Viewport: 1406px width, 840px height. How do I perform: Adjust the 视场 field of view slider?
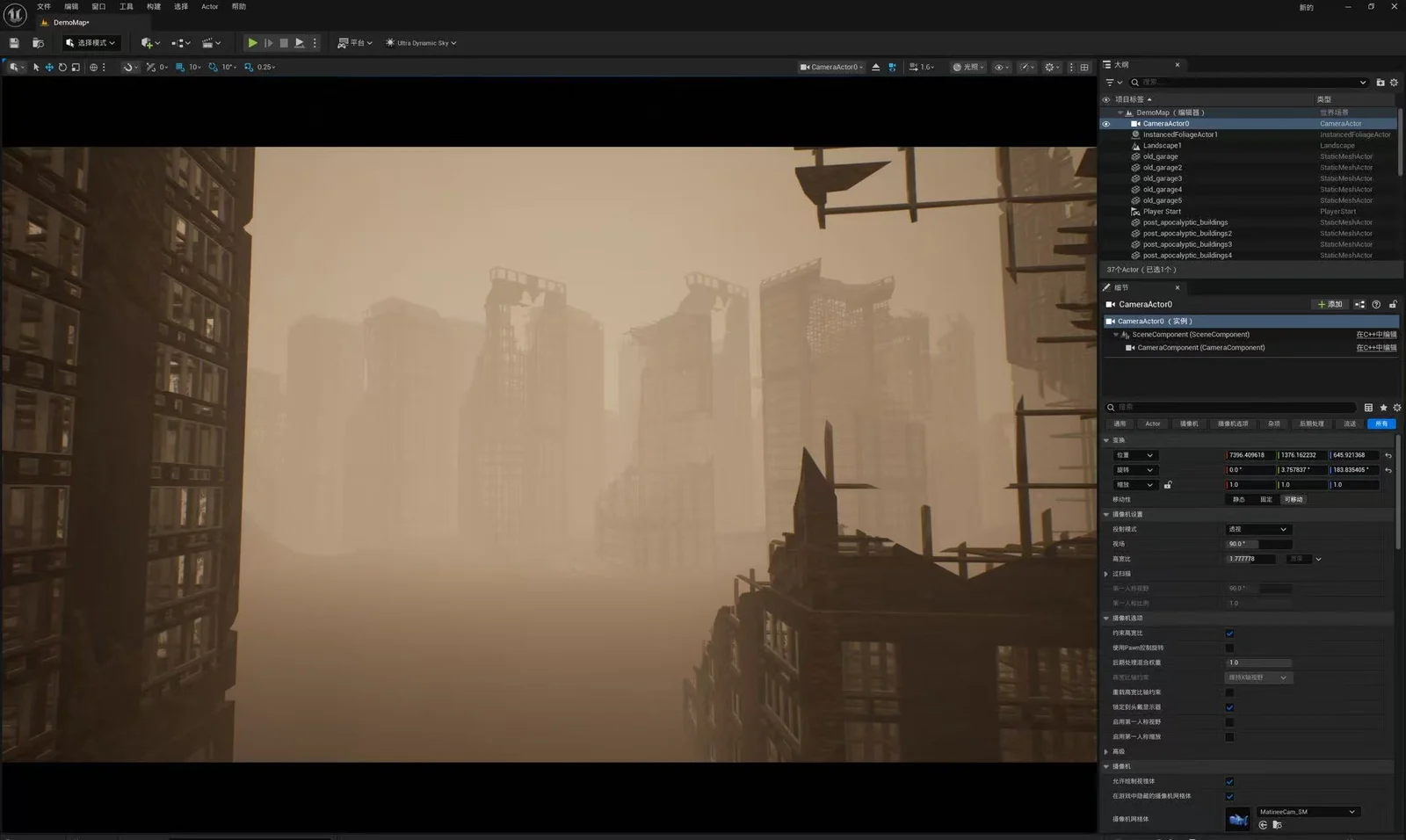1258,545
